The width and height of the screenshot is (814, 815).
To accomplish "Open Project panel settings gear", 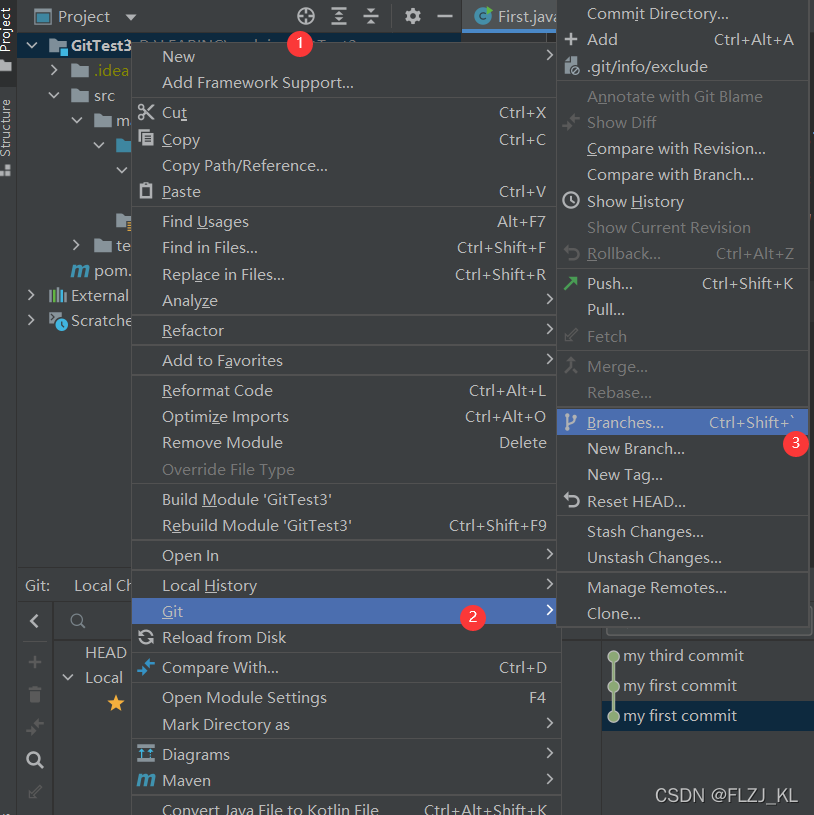I will [x=413, y=16].
